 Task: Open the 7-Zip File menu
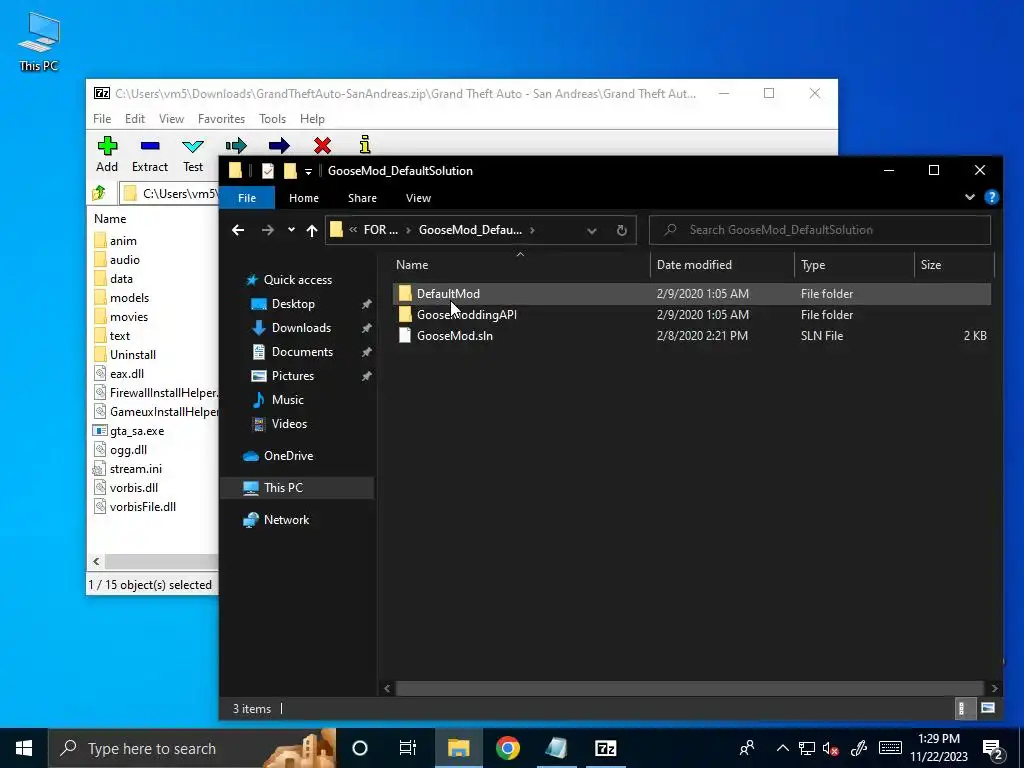tap(102, 119)
